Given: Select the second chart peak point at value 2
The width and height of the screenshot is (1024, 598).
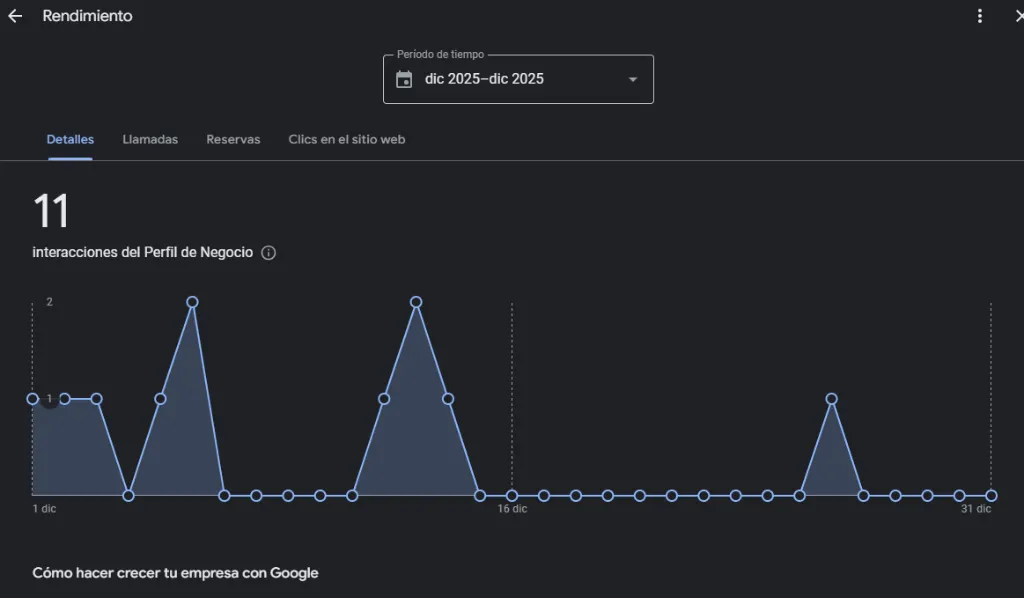Looking at the screenshot, I should point(416,302).
